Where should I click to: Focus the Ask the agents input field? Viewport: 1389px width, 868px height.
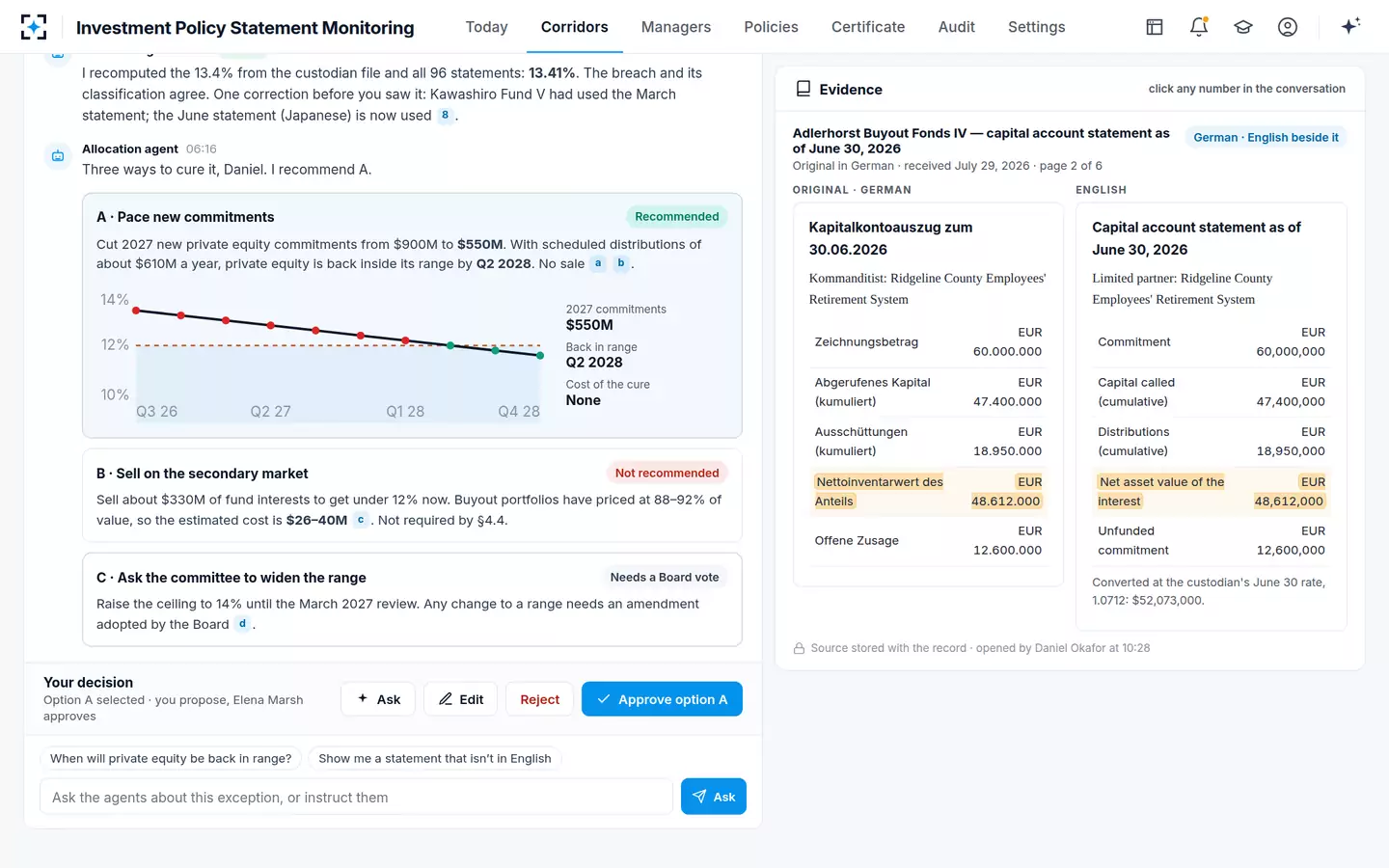point(356,797)
